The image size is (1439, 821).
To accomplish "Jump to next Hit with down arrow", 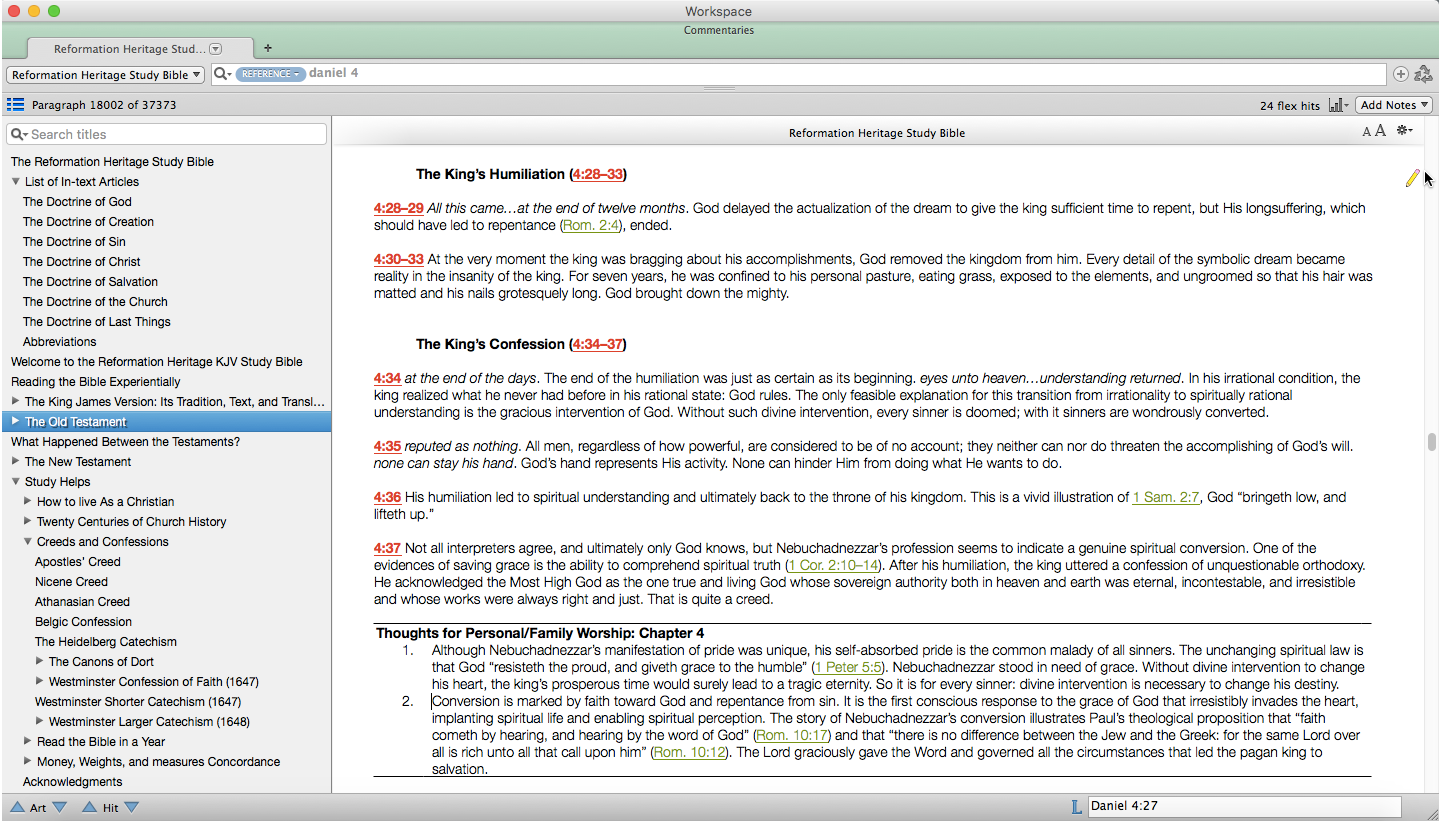I will (x=131, y=807).
